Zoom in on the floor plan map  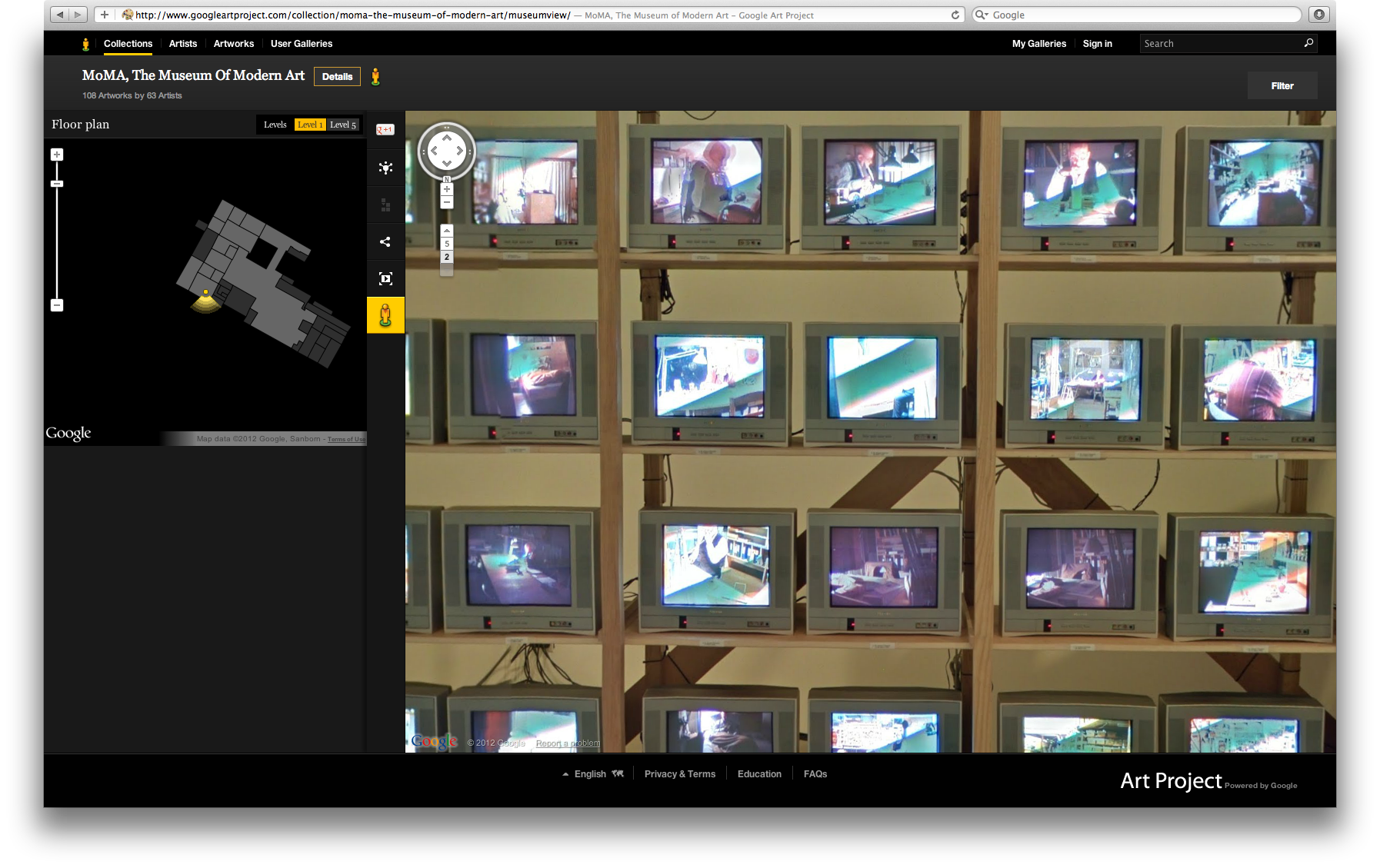pyautogui.click(x=57, y=155)
